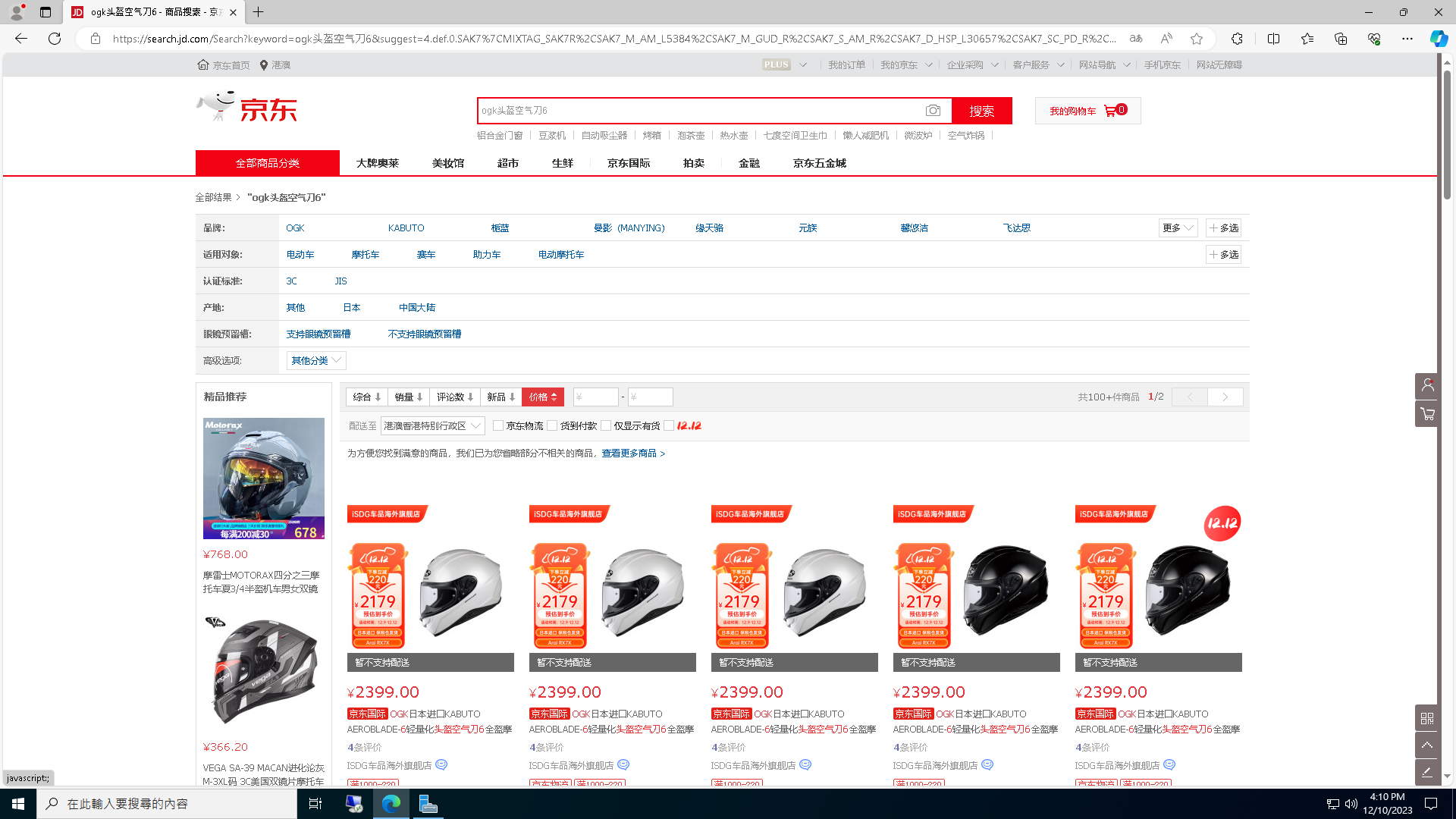Sort by 综合 tab
The image size is (1456, 819).
(367, 397)
